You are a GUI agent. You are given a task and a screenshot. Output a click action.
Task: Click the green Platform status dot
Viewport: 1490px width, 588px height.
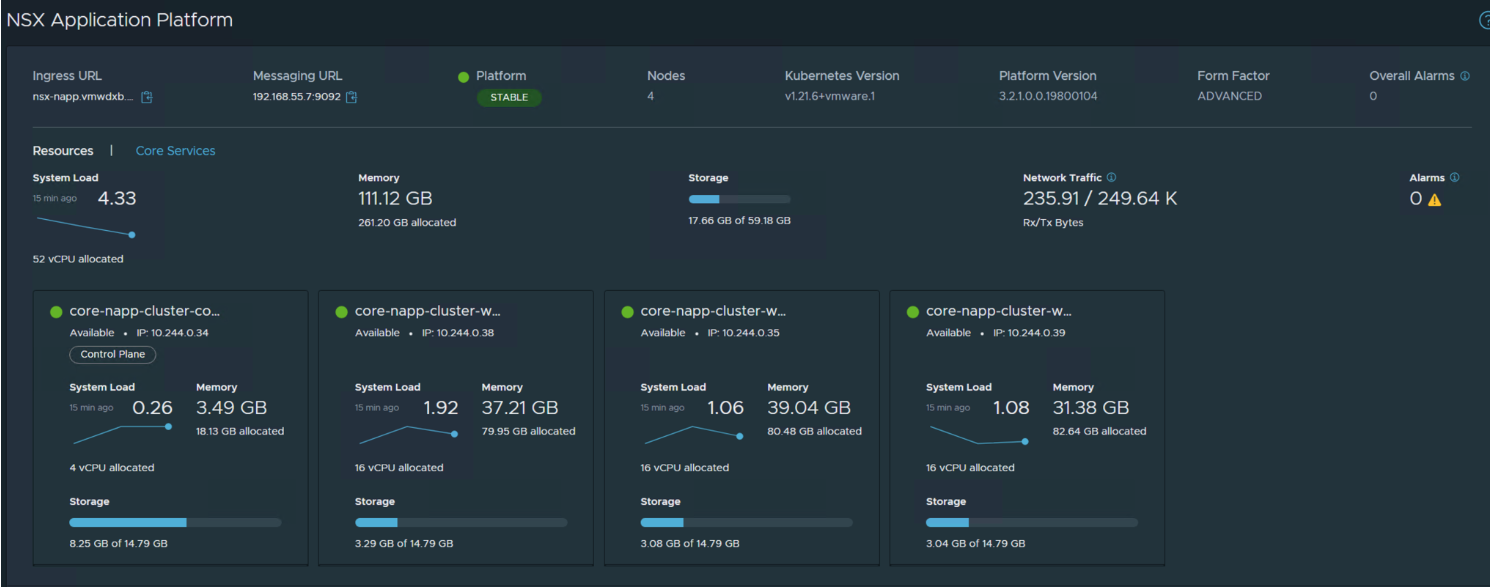(x=463, y=77)
